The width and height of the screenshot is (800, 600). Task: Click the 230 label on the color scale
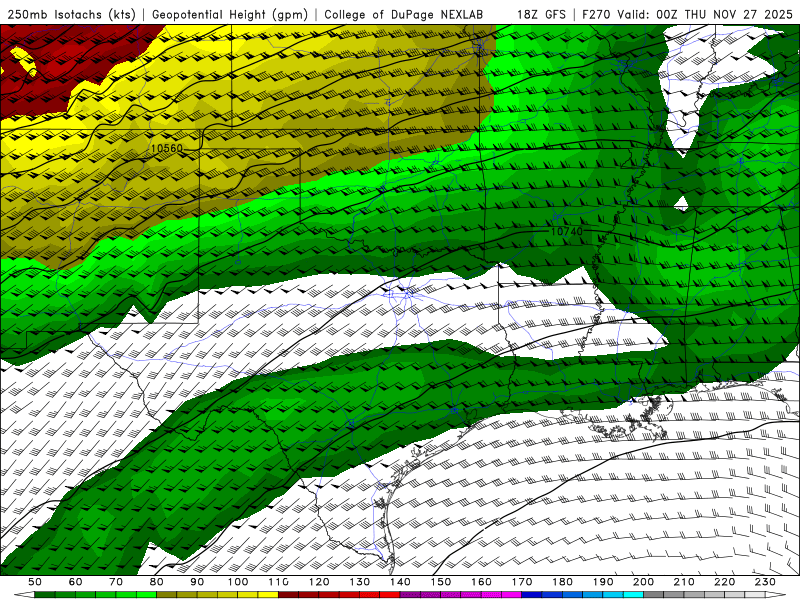(x=765, y=582)
